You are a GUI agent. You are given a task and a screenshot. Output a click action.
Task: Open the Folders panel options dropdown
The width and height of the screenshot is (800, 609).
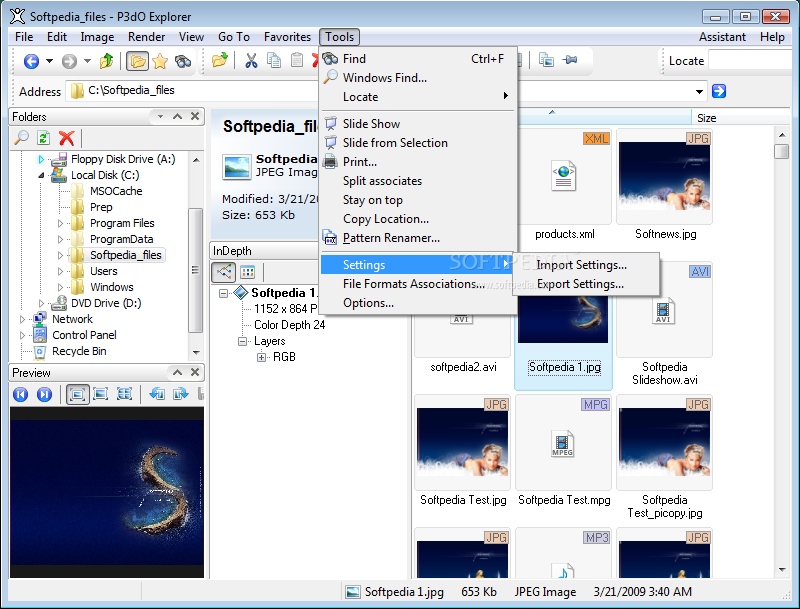coord(160,116)
